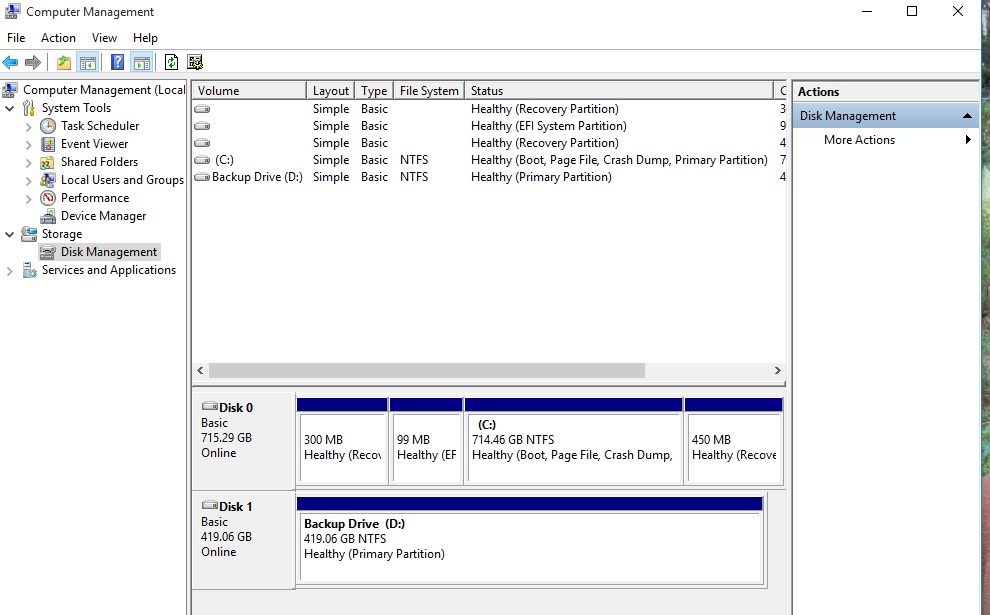Sort by the File System column header
This screenshot has height=615, width=990.
tap(429, 91)
